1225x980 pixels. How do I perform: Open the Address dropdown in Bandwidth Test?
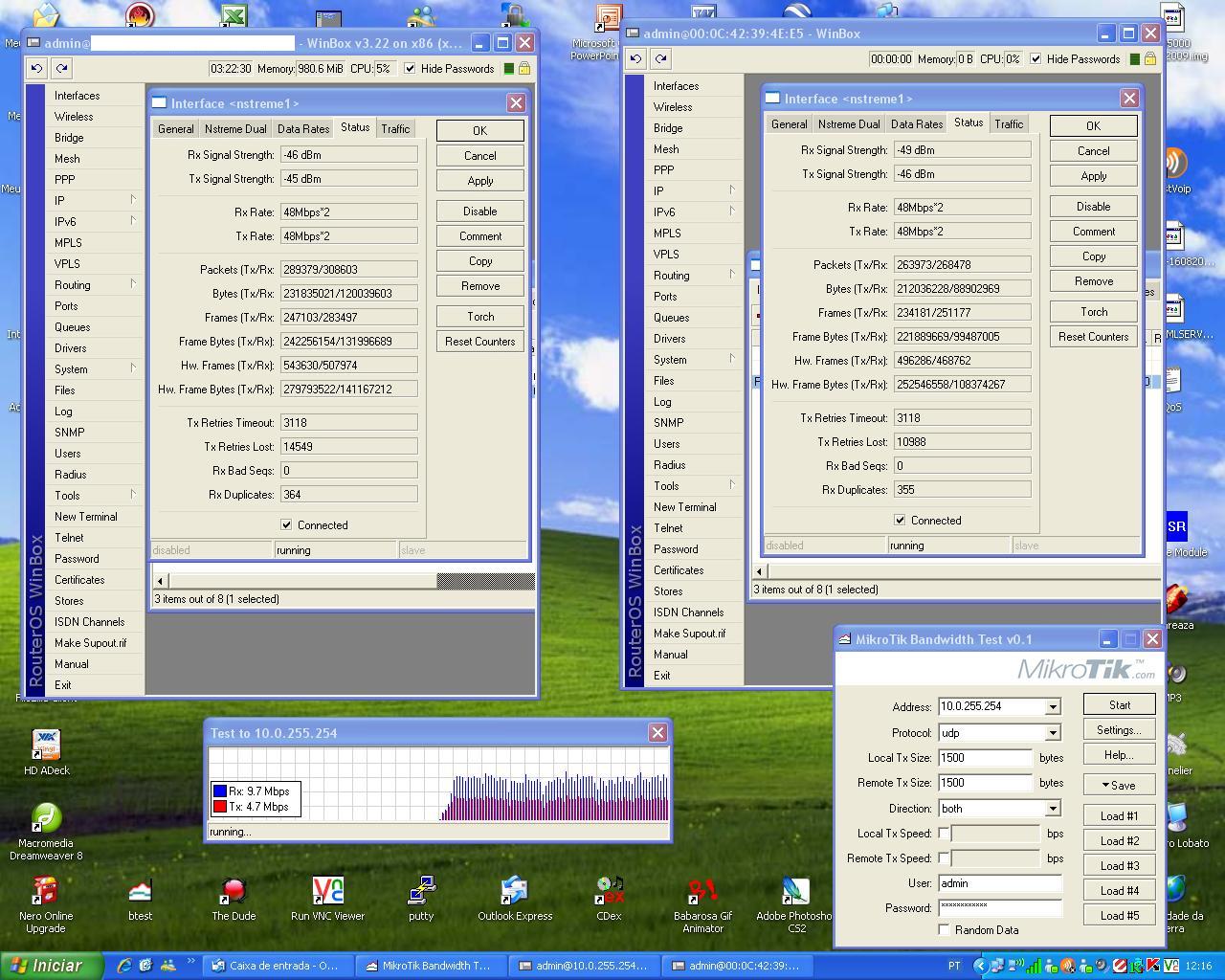(x=1053, y=707)
